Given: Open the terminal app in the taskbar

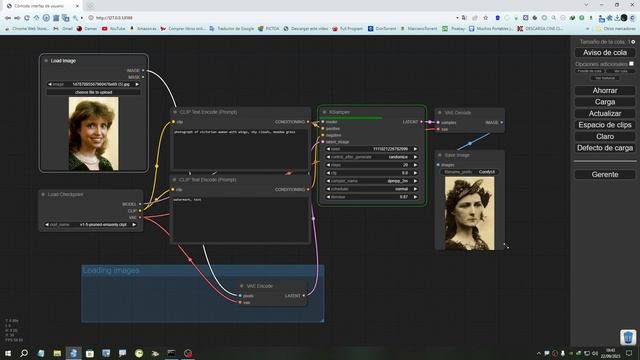Looking at the screenshot, I should (171, 353).
